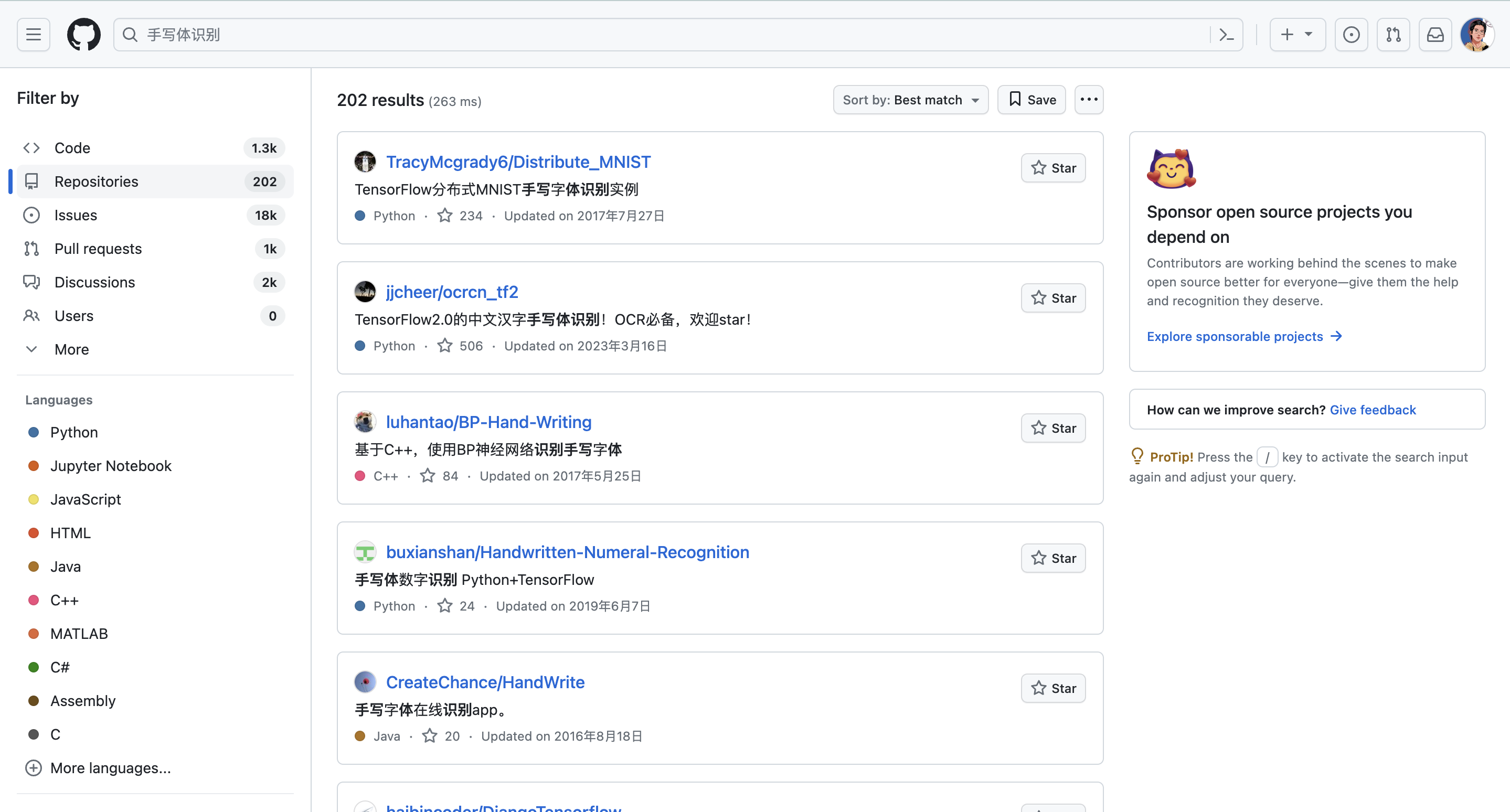
Task: Open the notifications inbox icon
Action: [1435, 35]
